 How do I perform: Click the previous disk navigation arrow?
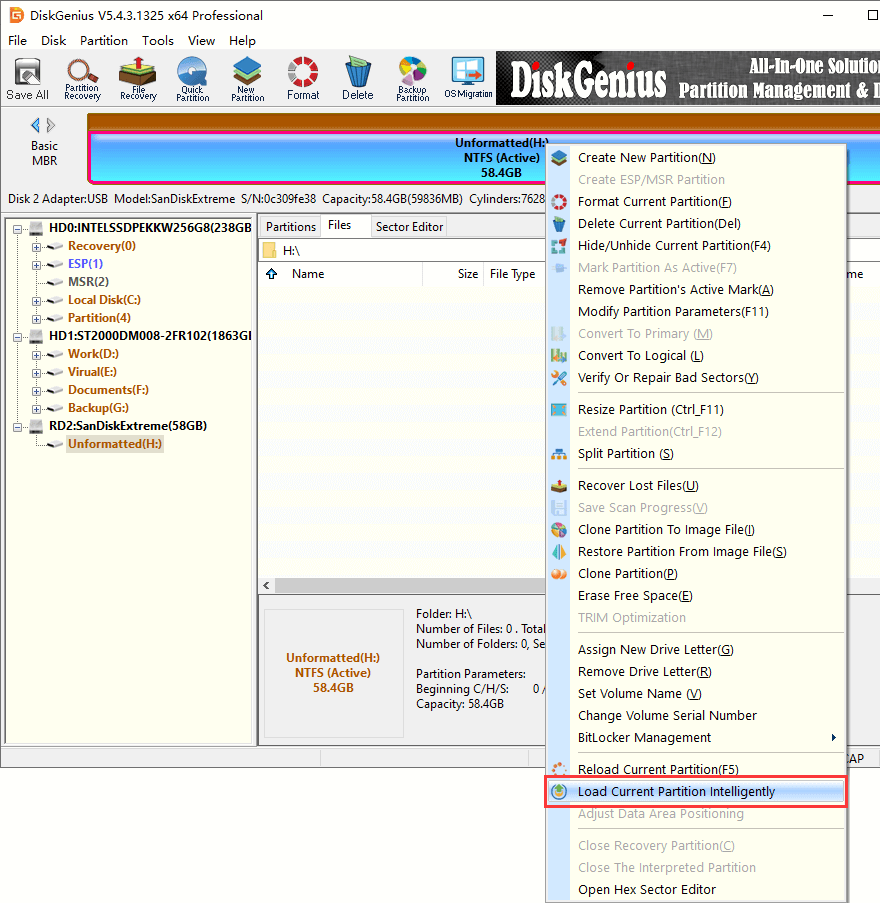pos(36,125)
